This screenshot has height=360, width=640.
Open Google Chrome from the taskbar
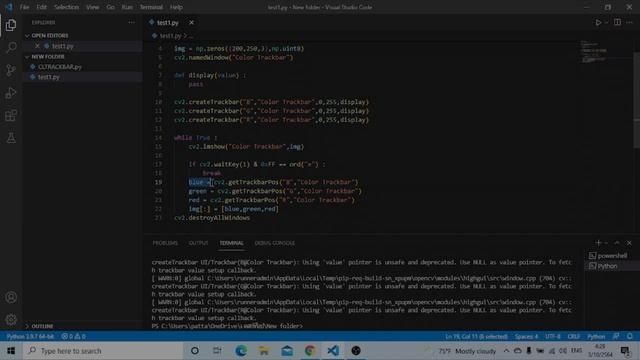pyautogui.click(x=310, y=351)
